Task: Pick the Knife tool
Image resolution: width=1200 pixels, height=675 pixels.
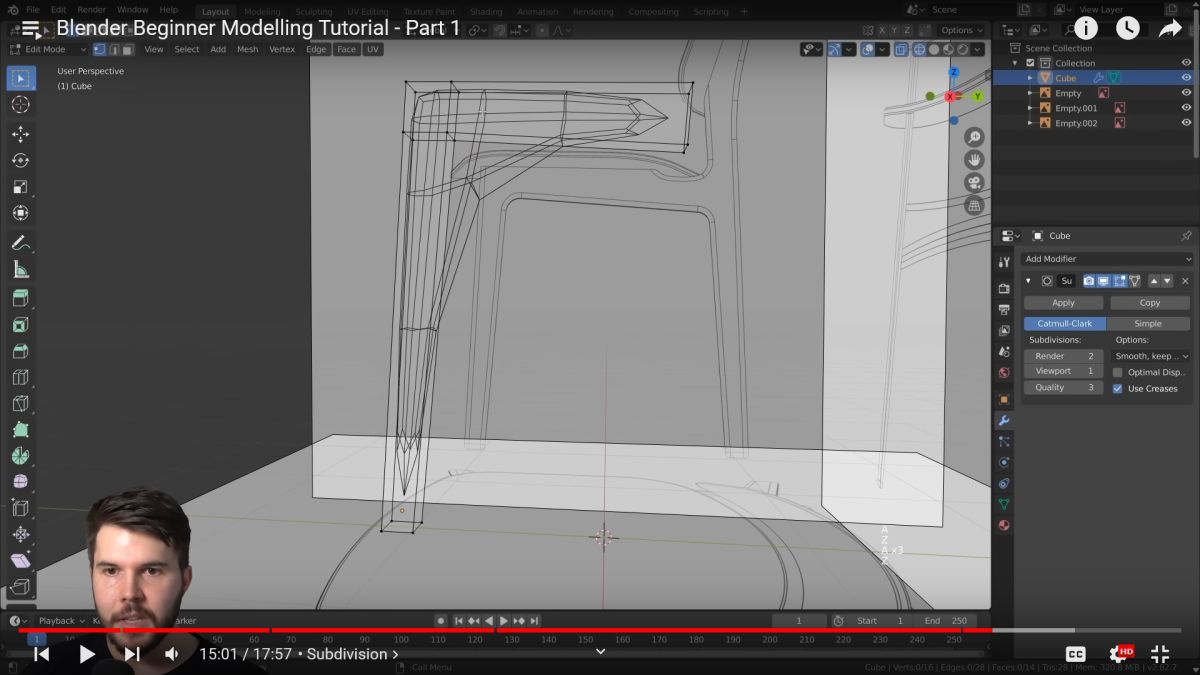Action: (x=21, y=404)
